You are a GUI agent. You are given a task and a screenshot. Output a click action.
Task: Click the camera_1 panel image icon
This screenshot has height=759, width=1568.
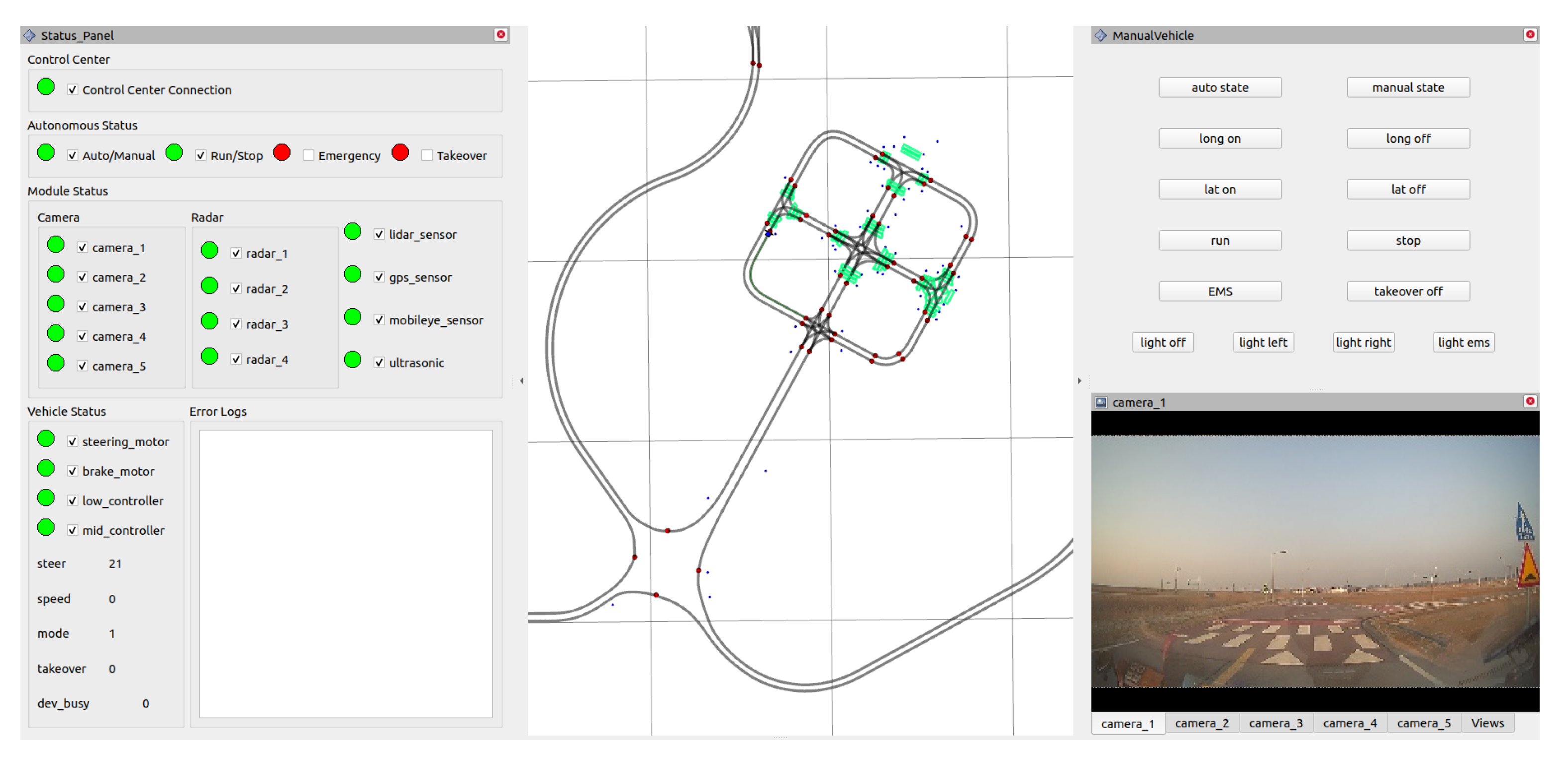[1100, 402]
